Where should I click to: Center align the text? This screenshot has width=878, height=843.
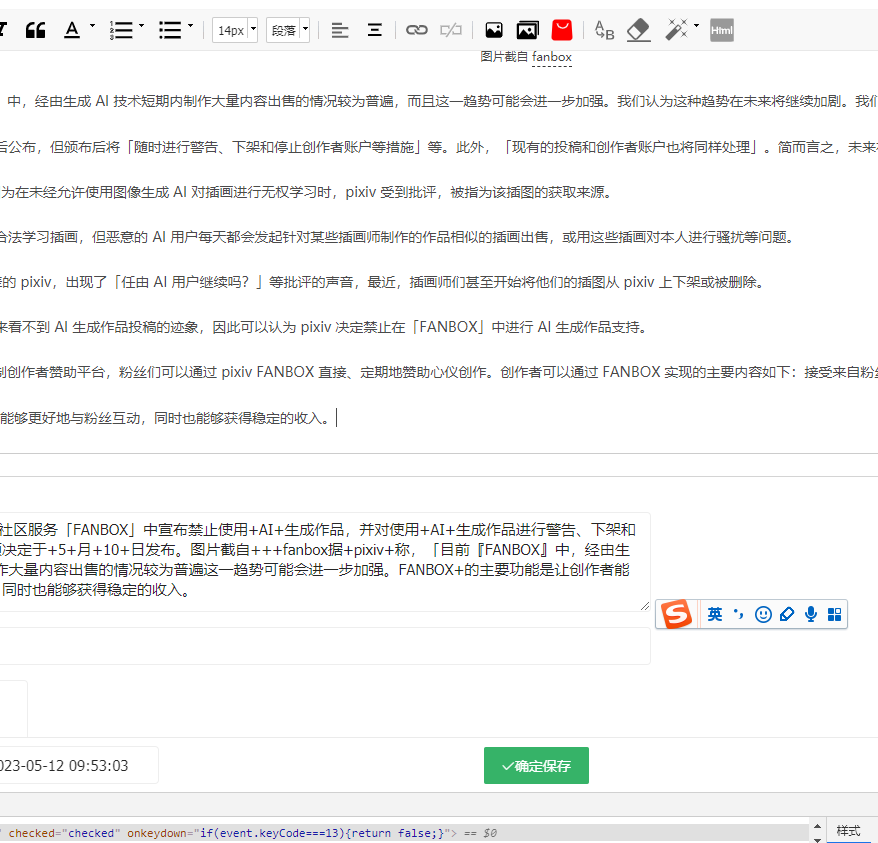point(375,30)
